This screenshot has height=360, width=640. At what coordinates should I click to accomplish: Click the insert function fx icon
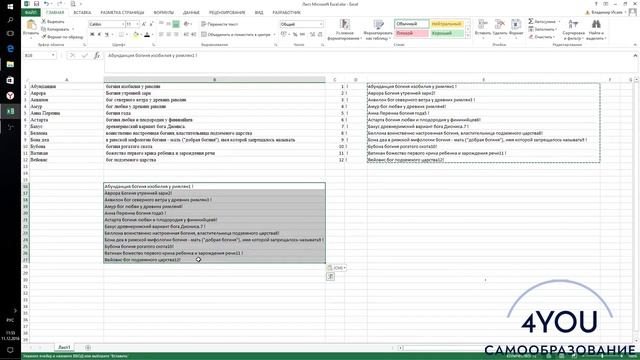[97, 55]
